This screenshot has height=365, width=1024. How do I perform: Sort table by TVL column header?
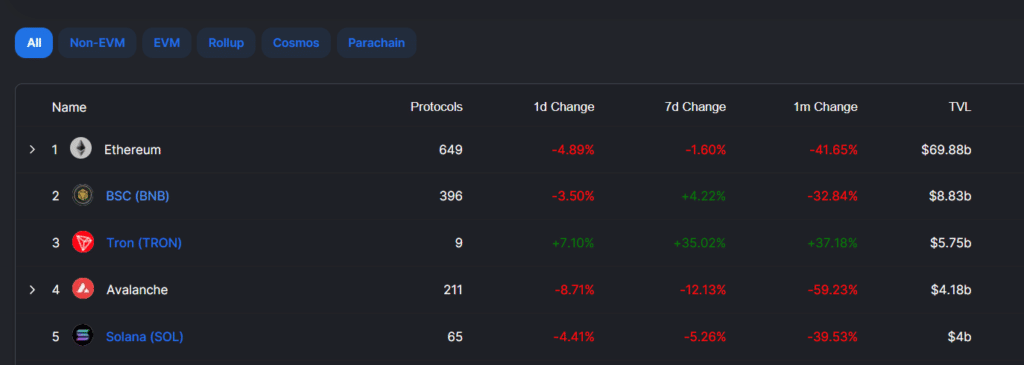tap(960, 107)
